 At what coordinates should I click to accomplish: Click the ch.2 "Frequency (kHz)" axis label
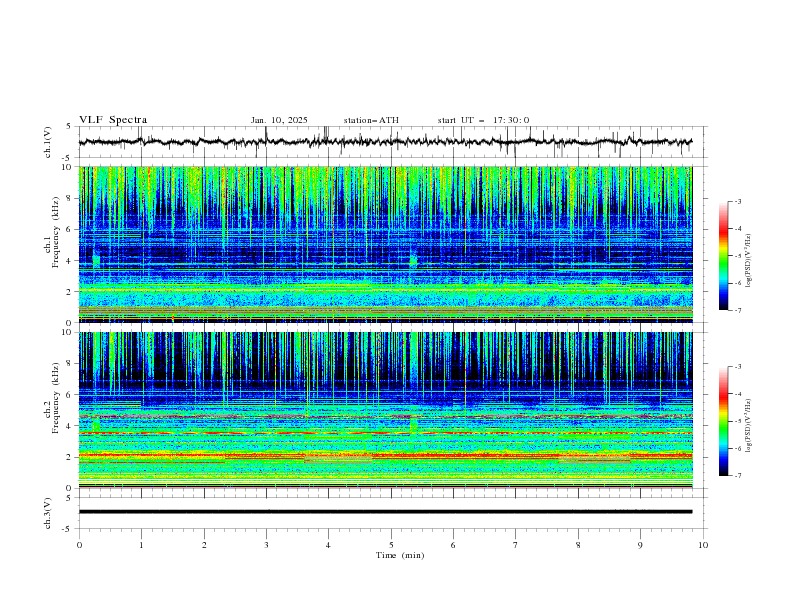pyautogui.click(x=55, y=398)
